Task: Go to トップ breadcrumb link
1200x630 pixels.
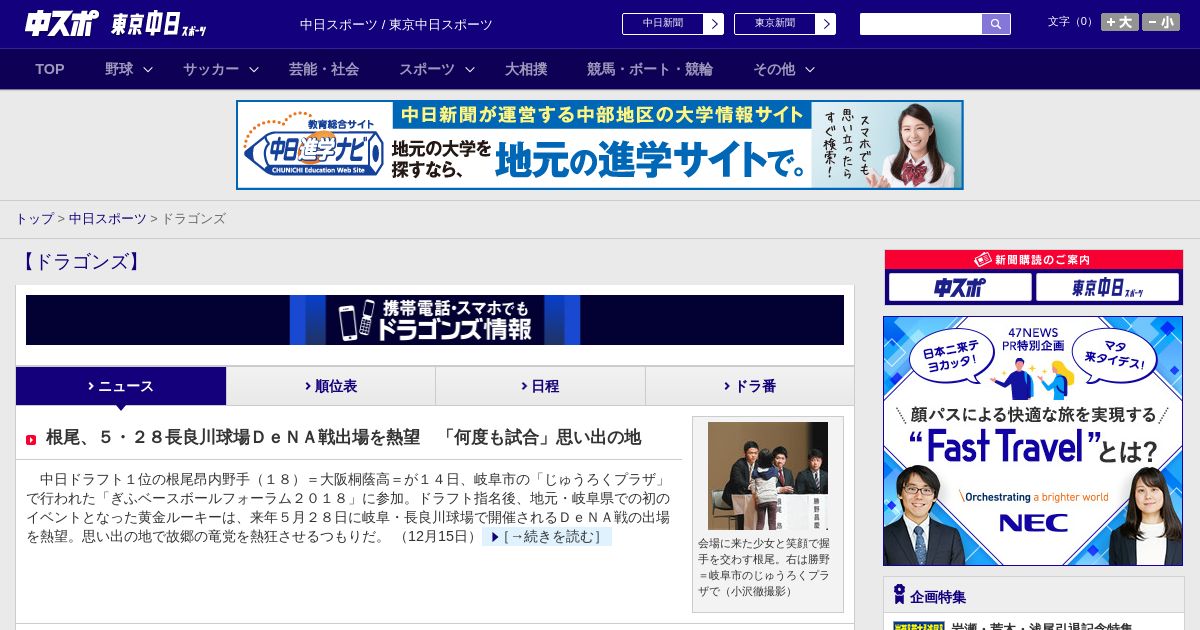Action: point(34,219)
